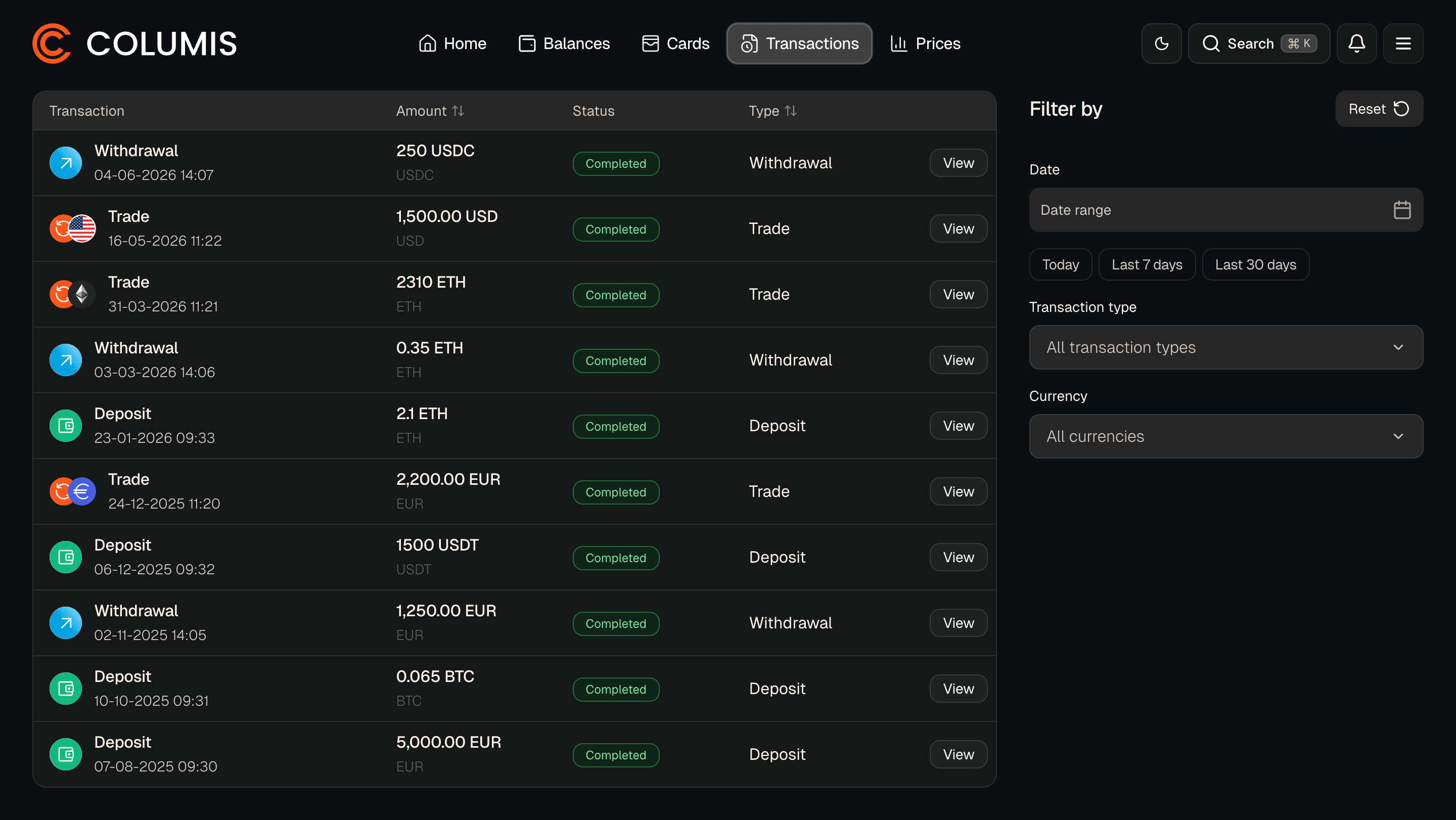The height and width of the screenshot is (820, 1456).
Task: Click the date 24-12-2025 11:20
Action: 164,504
